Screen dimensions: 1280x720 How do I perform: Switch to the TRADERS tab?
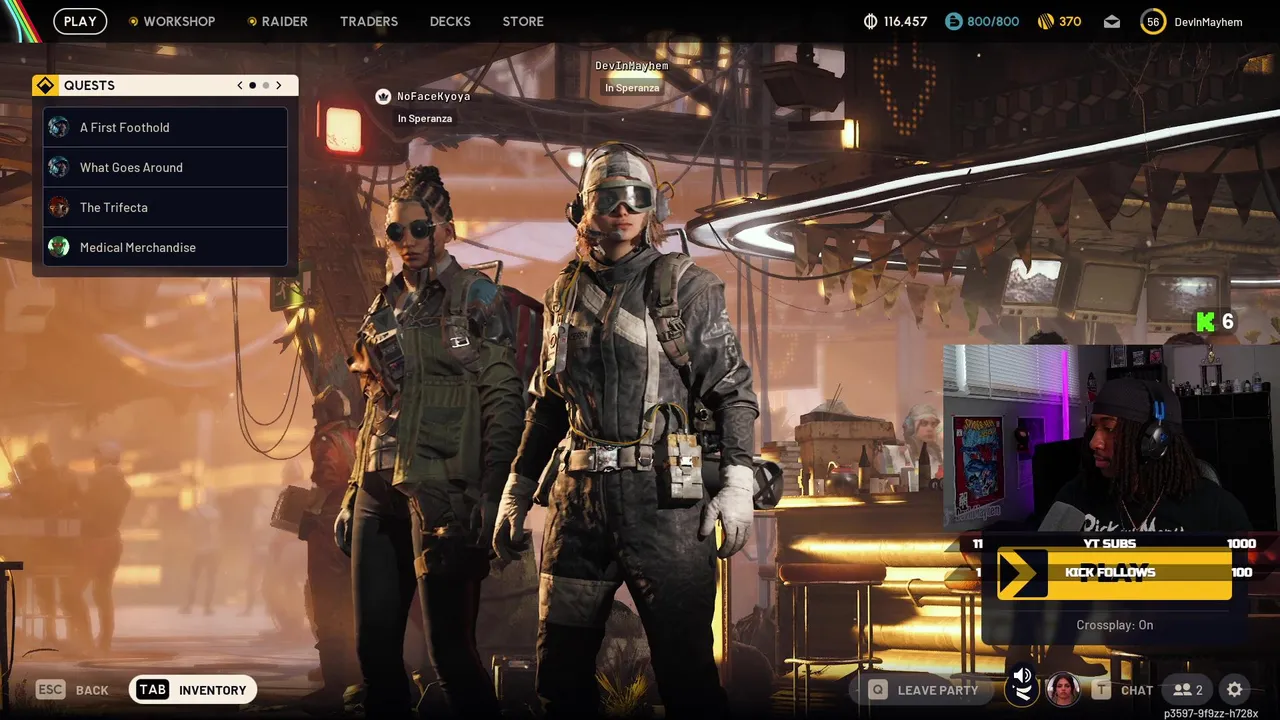tap(369, 21)
